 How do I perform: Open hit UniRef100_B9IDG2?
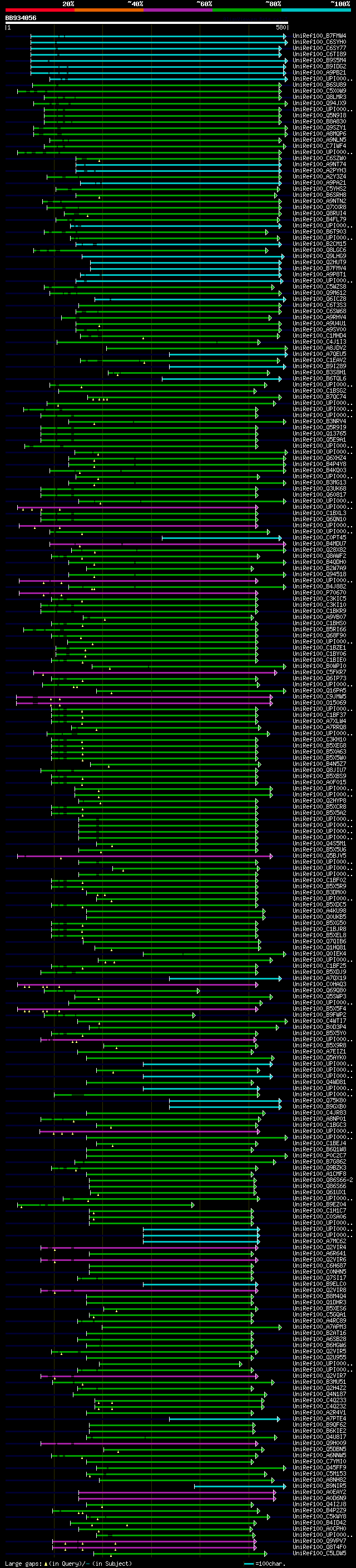point(319,66)
